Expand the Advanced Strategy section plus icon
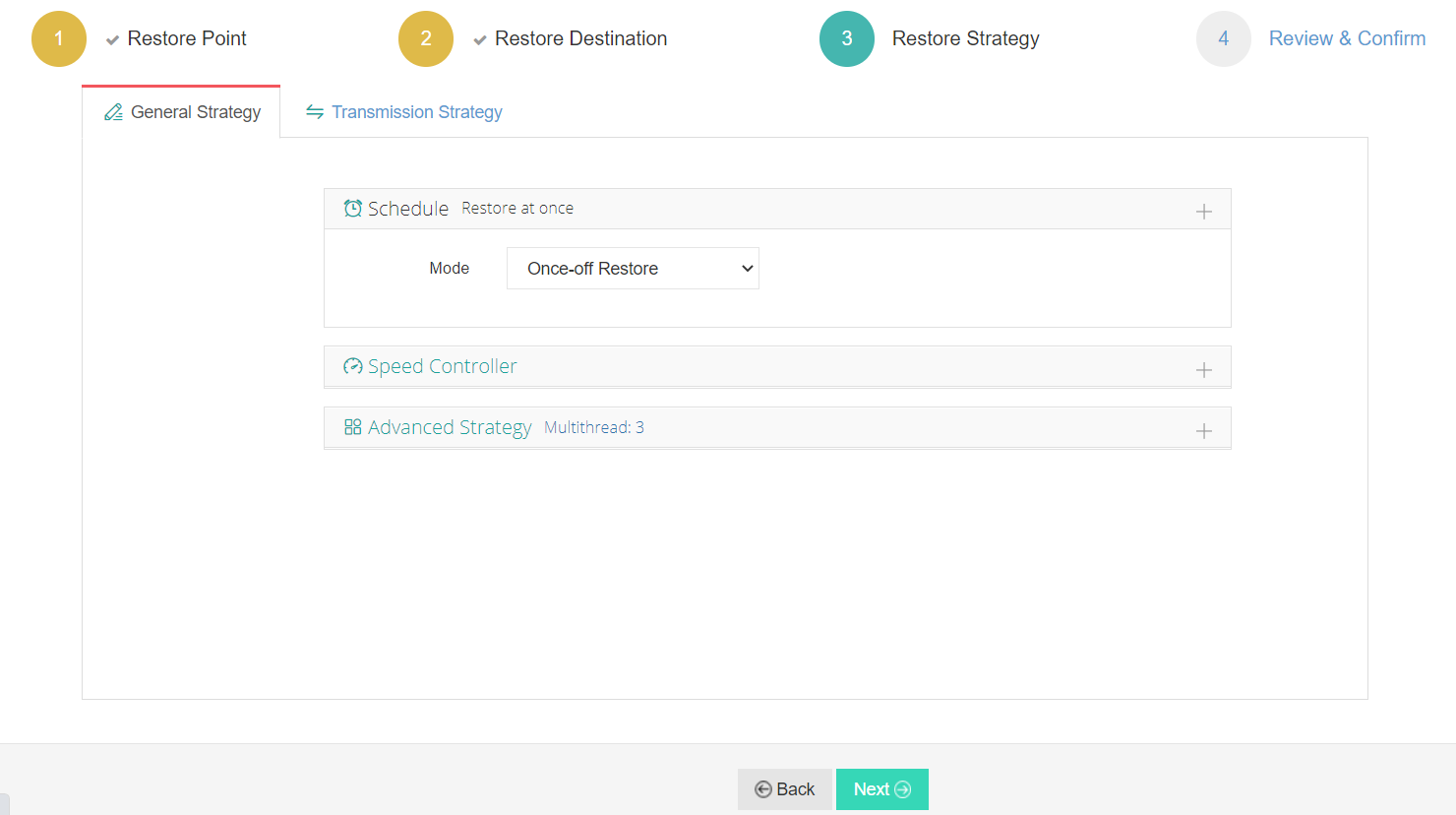Viewport: 1456px width, 815px height. pos(1204,431)
